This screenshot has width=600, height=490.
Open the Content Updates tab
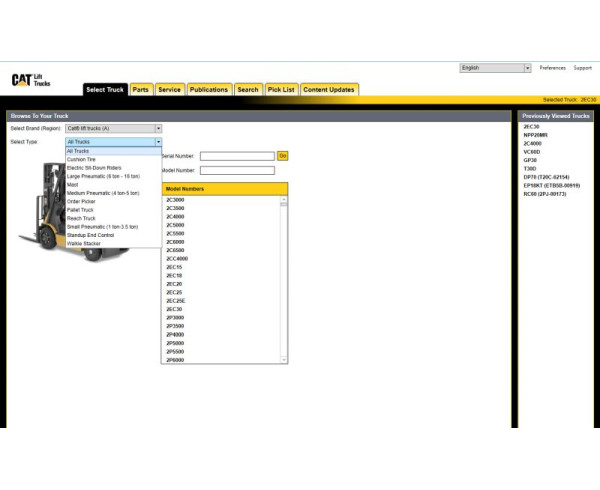328,89
